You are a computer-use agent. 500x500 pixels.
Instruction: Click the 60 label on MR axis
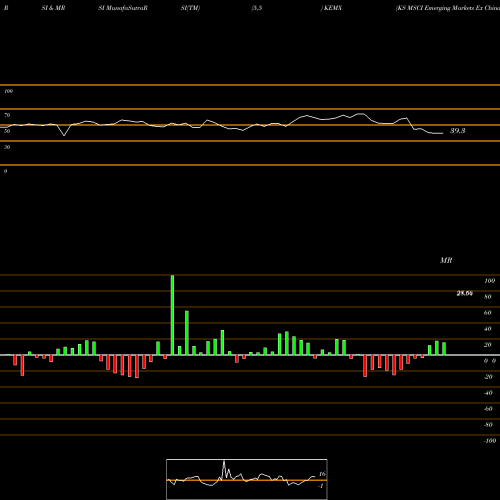488,313
